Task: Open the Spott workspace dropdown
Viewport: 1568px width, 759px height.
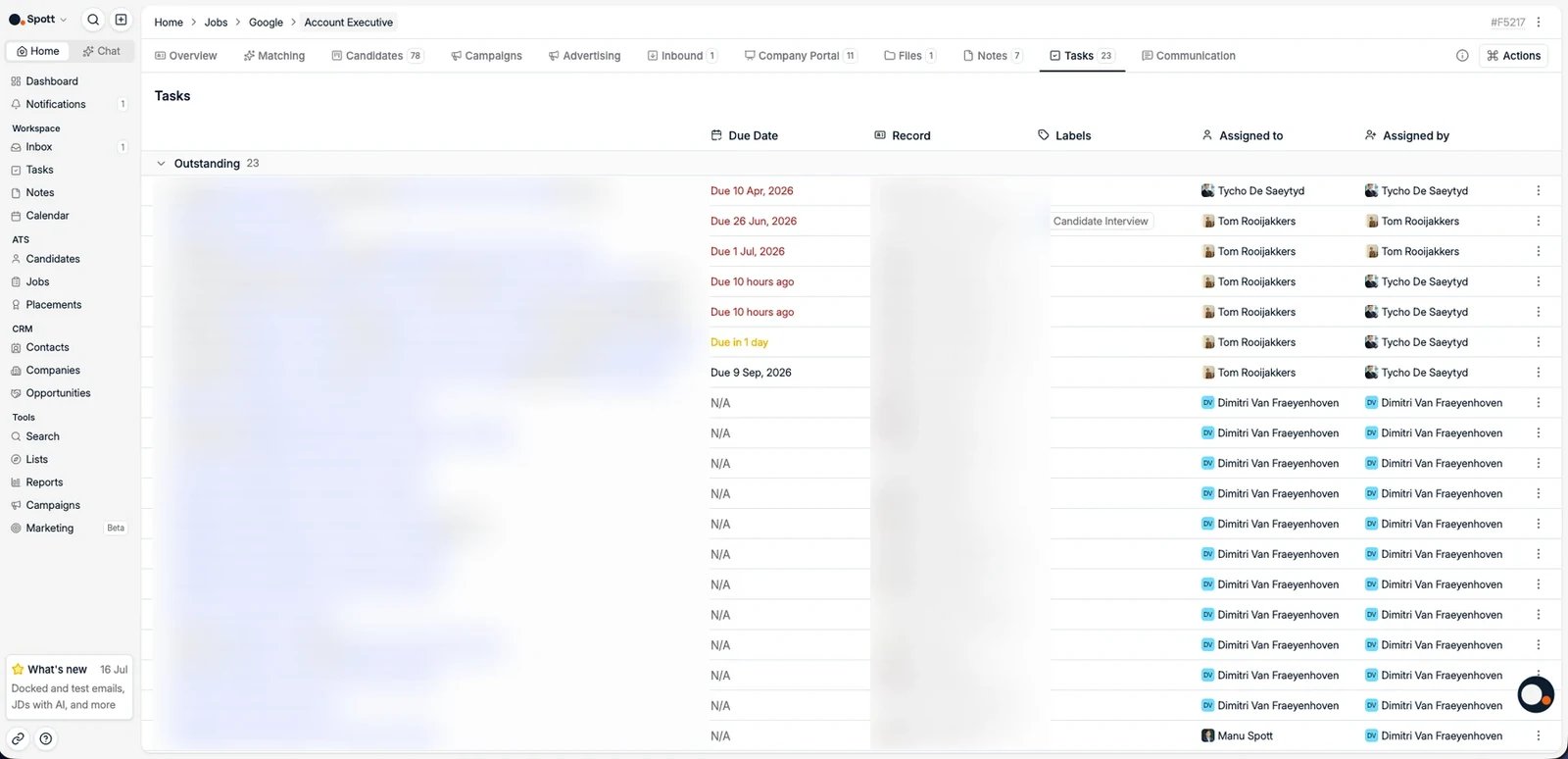Action: coord(38,20)
